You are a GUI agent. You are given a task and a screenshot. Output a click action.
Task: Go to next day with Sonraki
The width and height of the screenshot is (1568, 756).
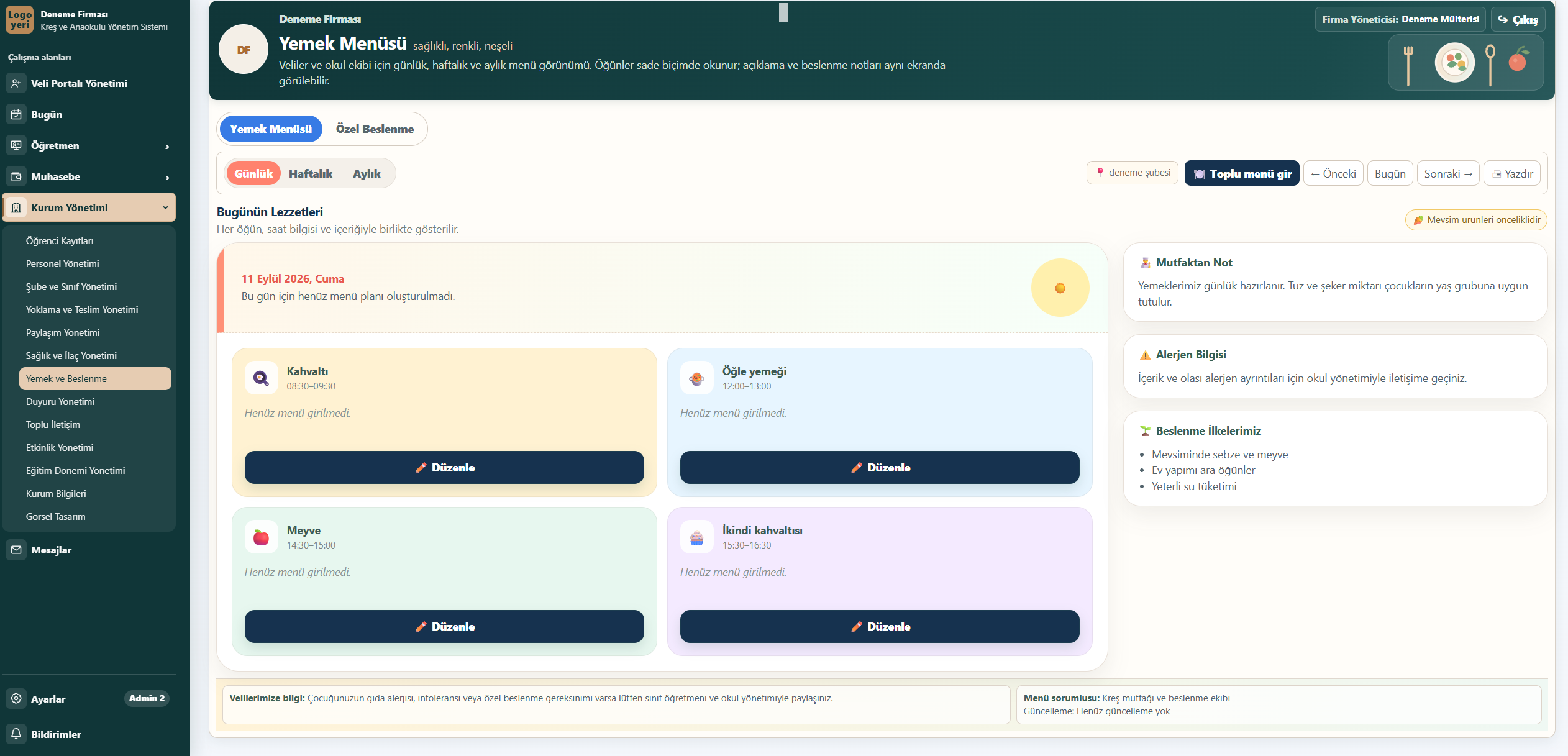pos(1448,173)
